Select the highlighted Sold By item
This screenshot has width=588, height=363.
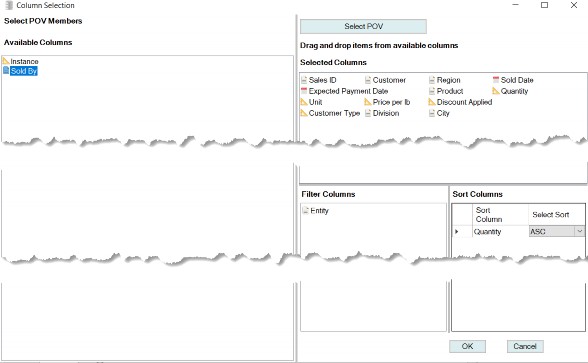point(24,71)
